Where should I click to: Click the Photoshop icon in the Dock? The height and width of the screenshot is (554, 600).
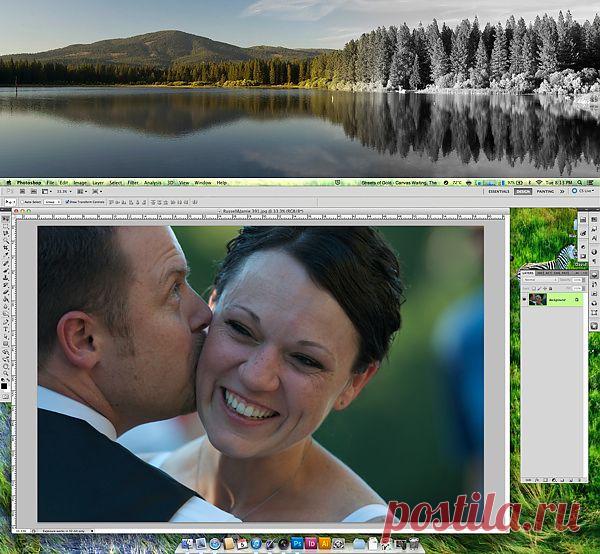tap(297, 543)
